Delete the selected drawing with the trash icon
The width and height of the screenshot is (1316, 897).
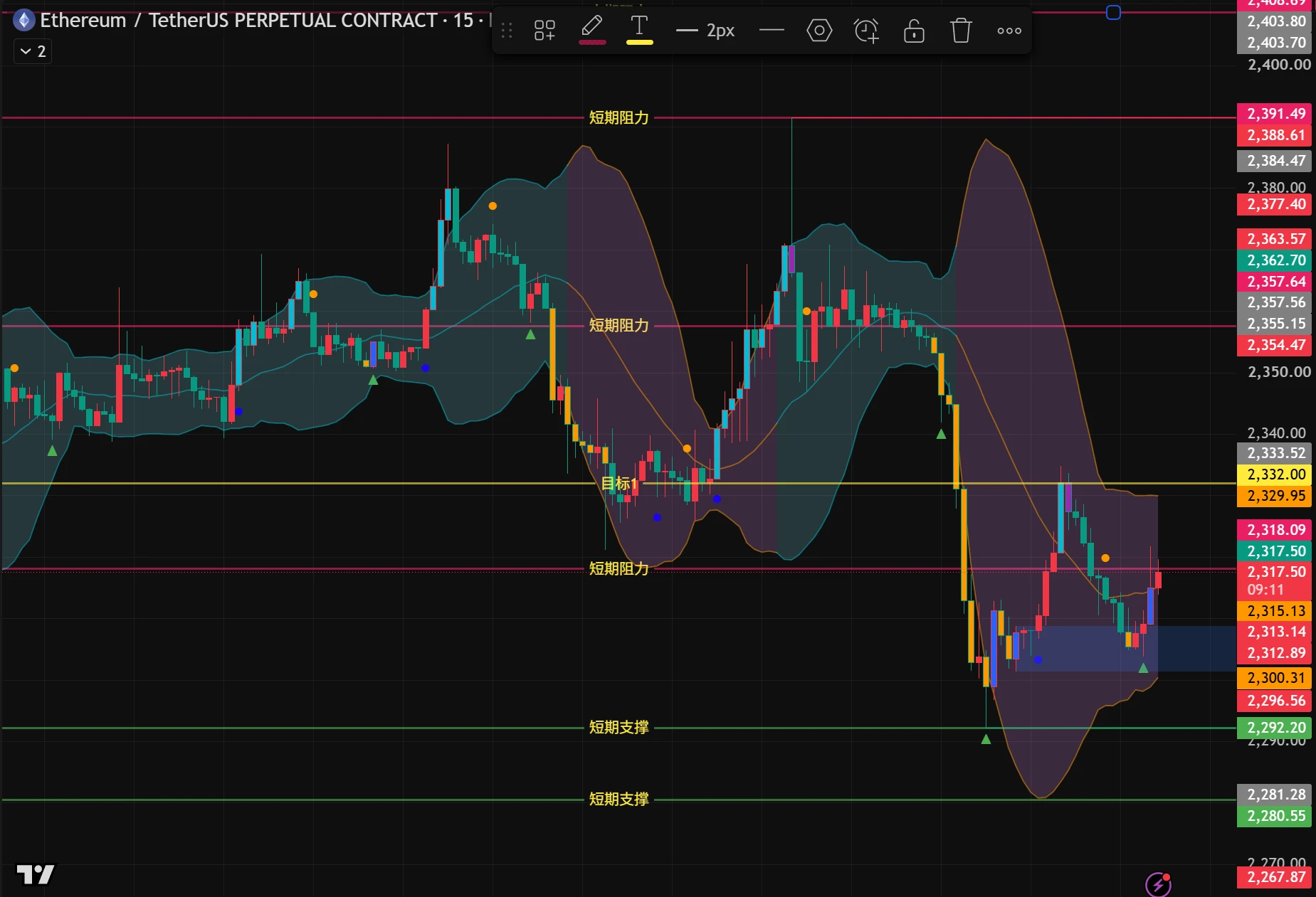(x=961, y=31)
